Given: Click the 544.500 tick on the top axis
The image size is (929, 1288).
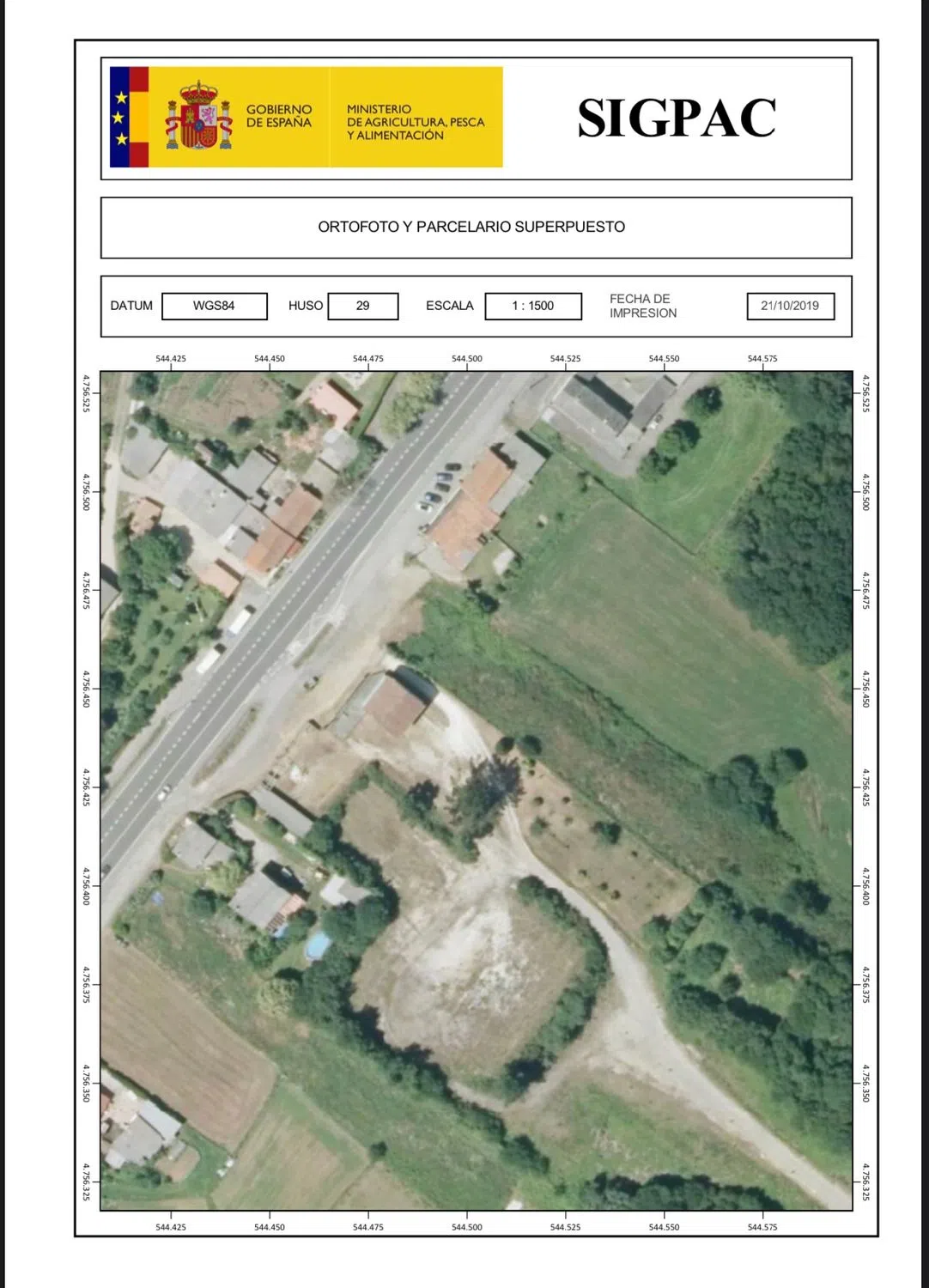Looking at the screenshot, I should pos(466,359).
